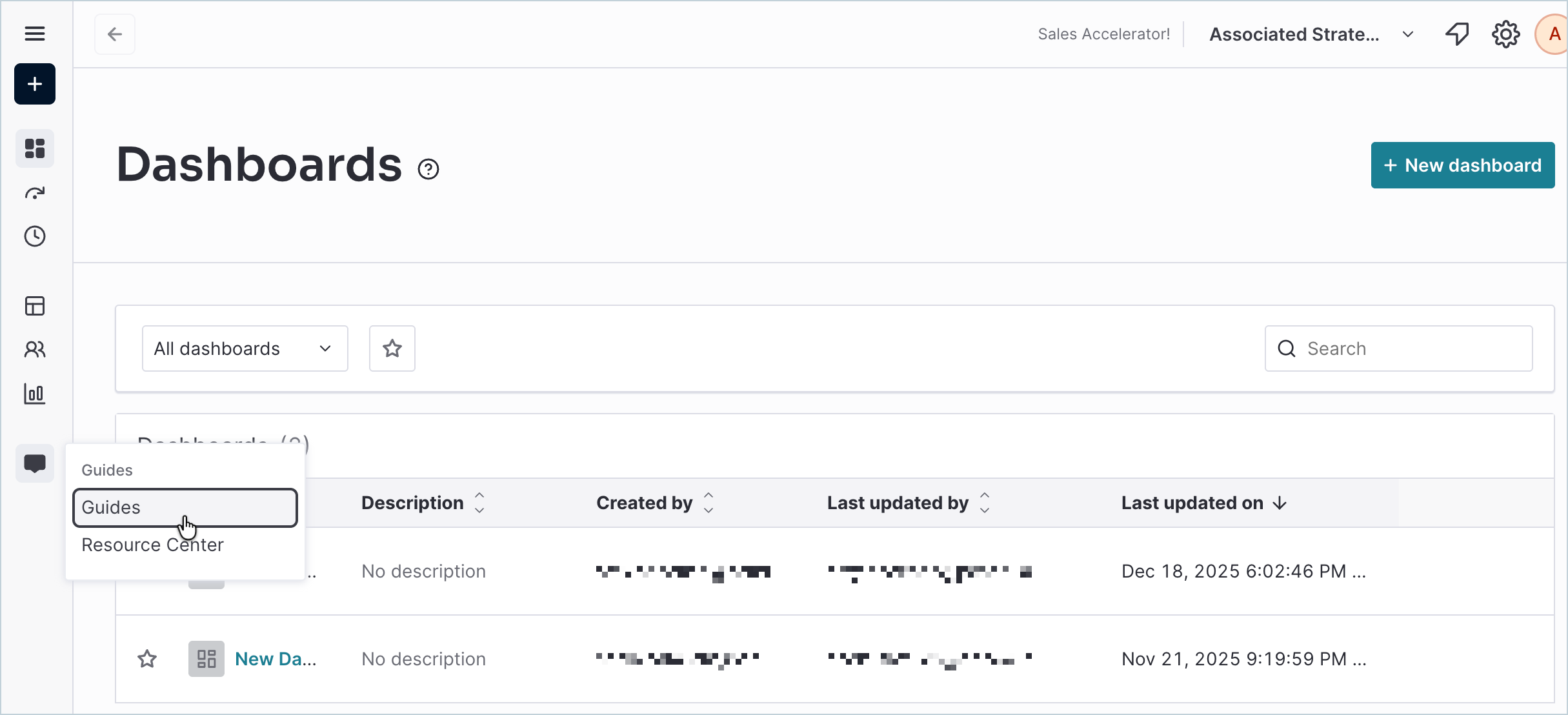Open the settings gear icon

tap(1505, 34)
